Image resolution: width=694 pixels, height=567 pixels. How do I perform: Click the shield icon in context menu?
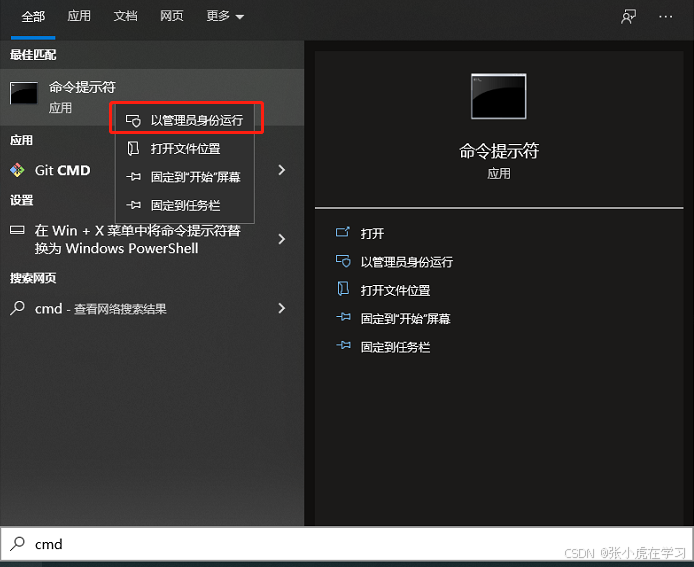[133, 120]
